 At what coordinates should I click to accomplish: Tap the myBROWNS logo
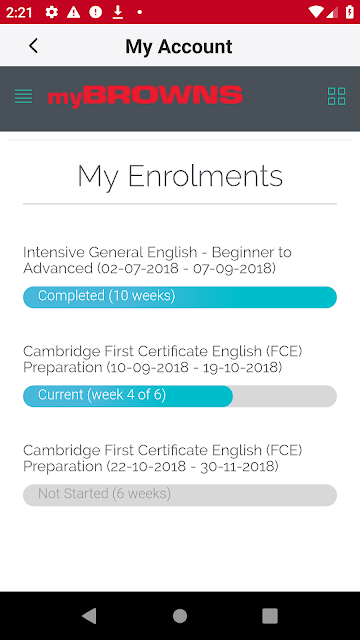click(x=145, y=96)
